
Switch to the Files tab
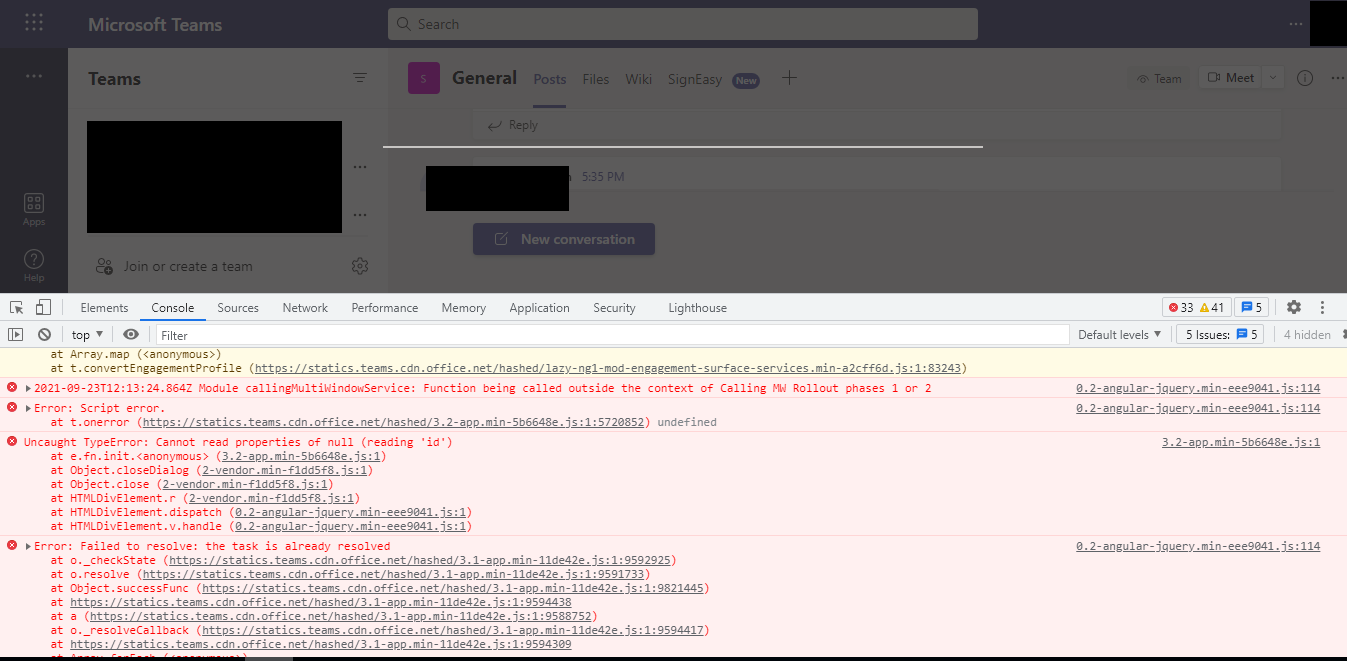click(x=596, y=79)
